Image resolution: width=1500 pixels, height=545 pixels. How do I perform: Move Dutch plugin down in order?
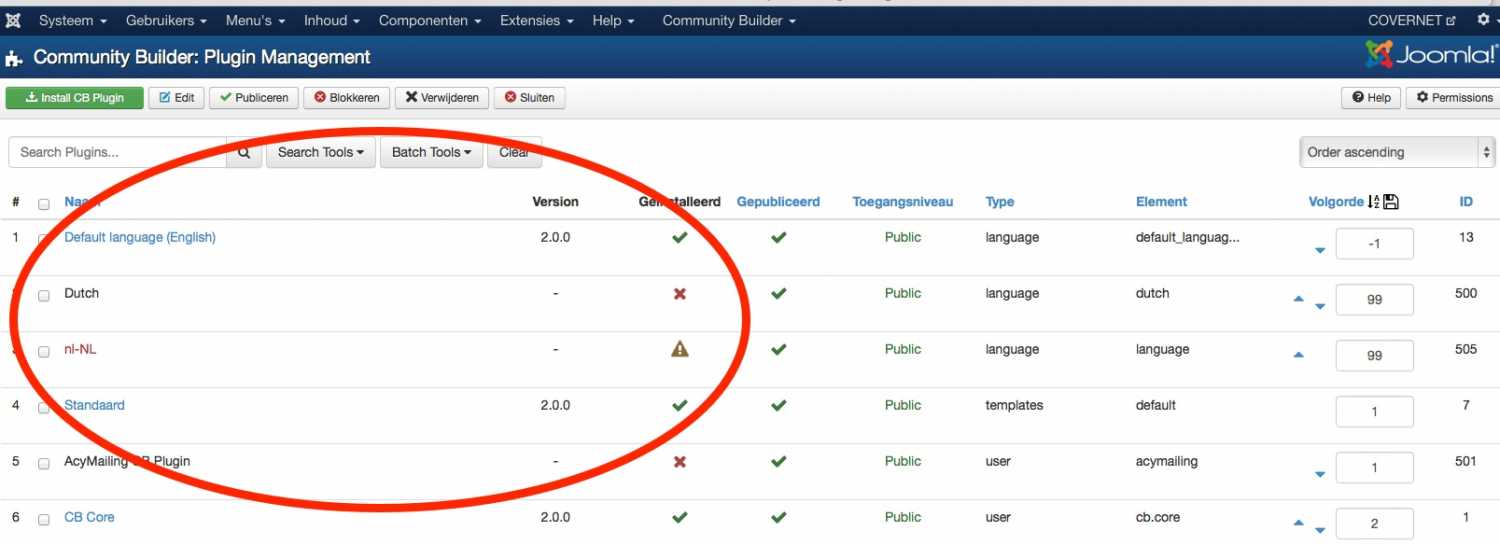[x=1320, y=306]
